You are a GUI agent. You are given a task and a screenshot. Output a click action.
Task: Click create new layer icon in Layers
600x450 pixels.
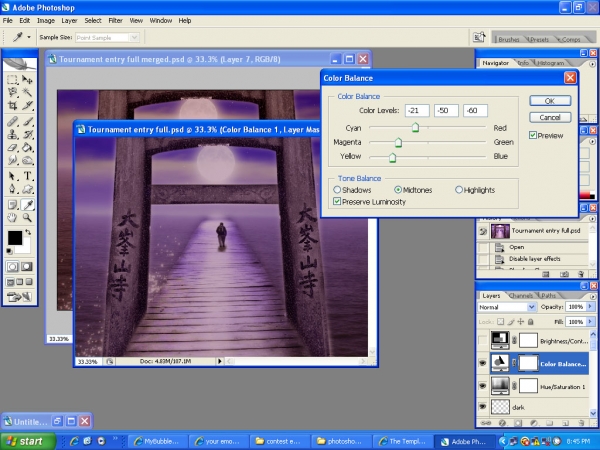click(x=566, y=423)
